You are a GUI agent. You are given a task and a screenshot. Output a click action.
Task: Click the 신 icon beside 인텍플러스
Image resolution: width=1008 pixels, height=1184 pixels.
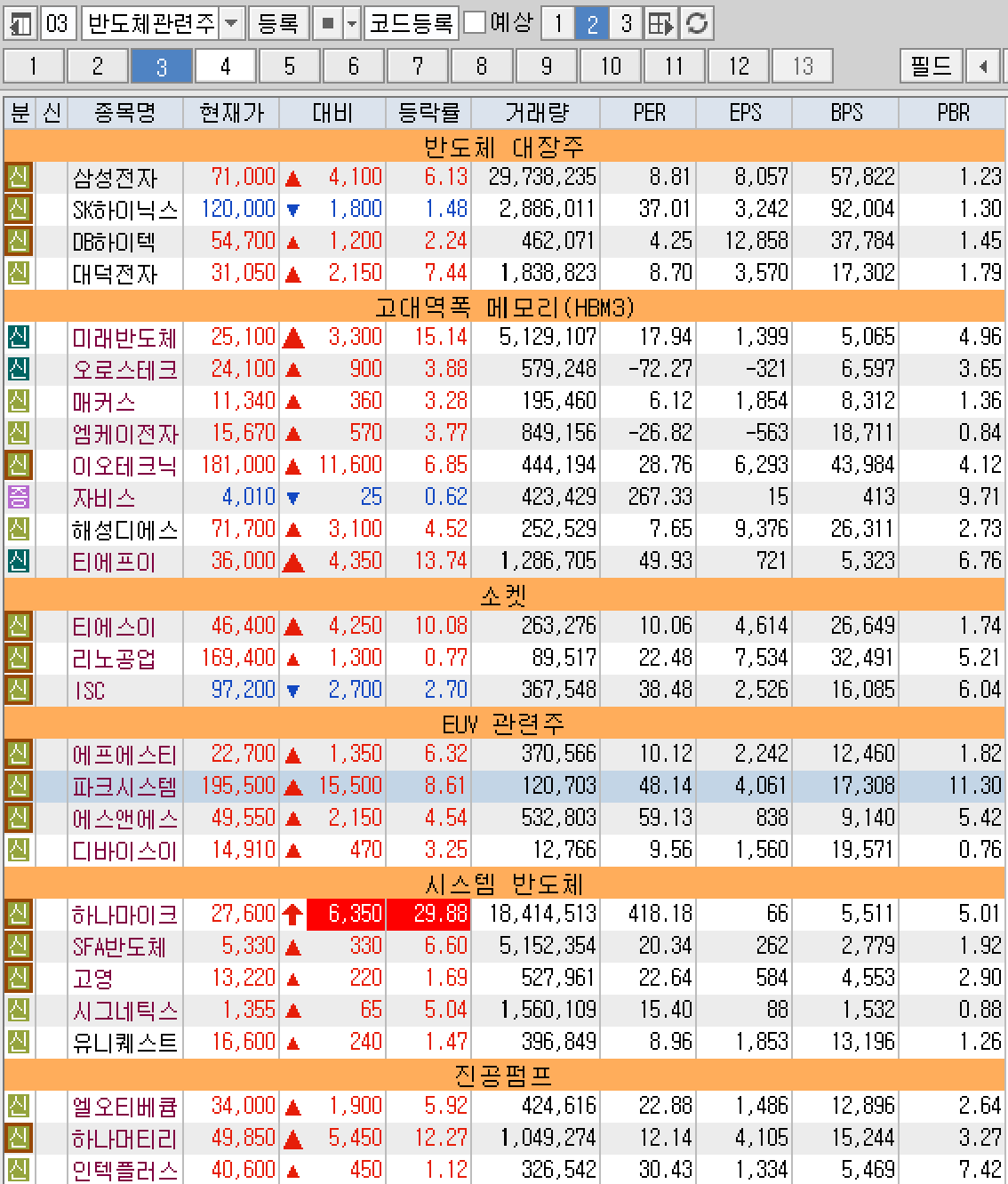pyautogui.click(x=19, y=1170)
